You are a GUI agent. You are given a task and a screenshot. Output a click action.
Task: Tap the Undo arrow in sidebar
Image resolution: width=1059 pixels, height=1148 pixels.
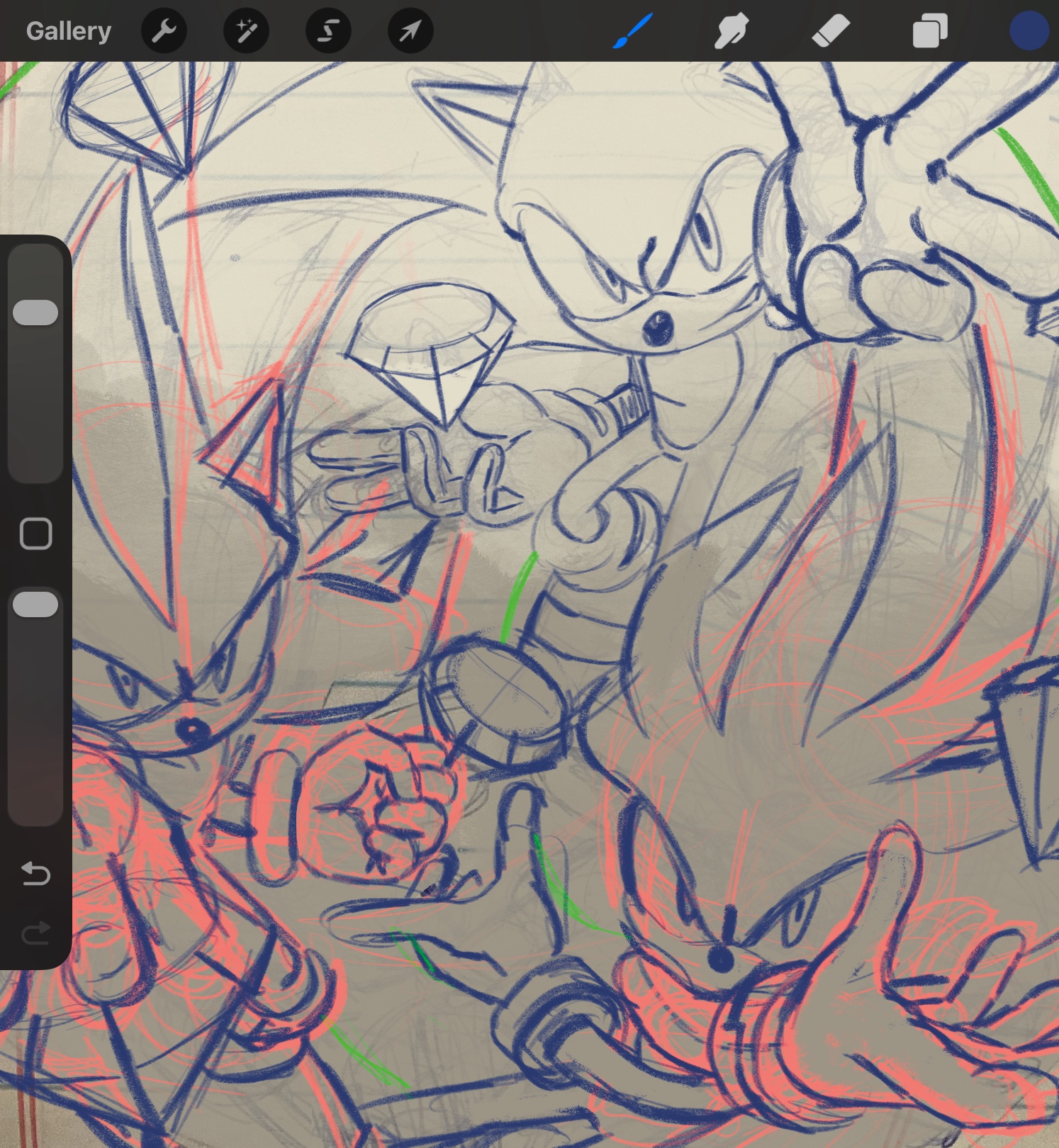[x=35, y=874]
